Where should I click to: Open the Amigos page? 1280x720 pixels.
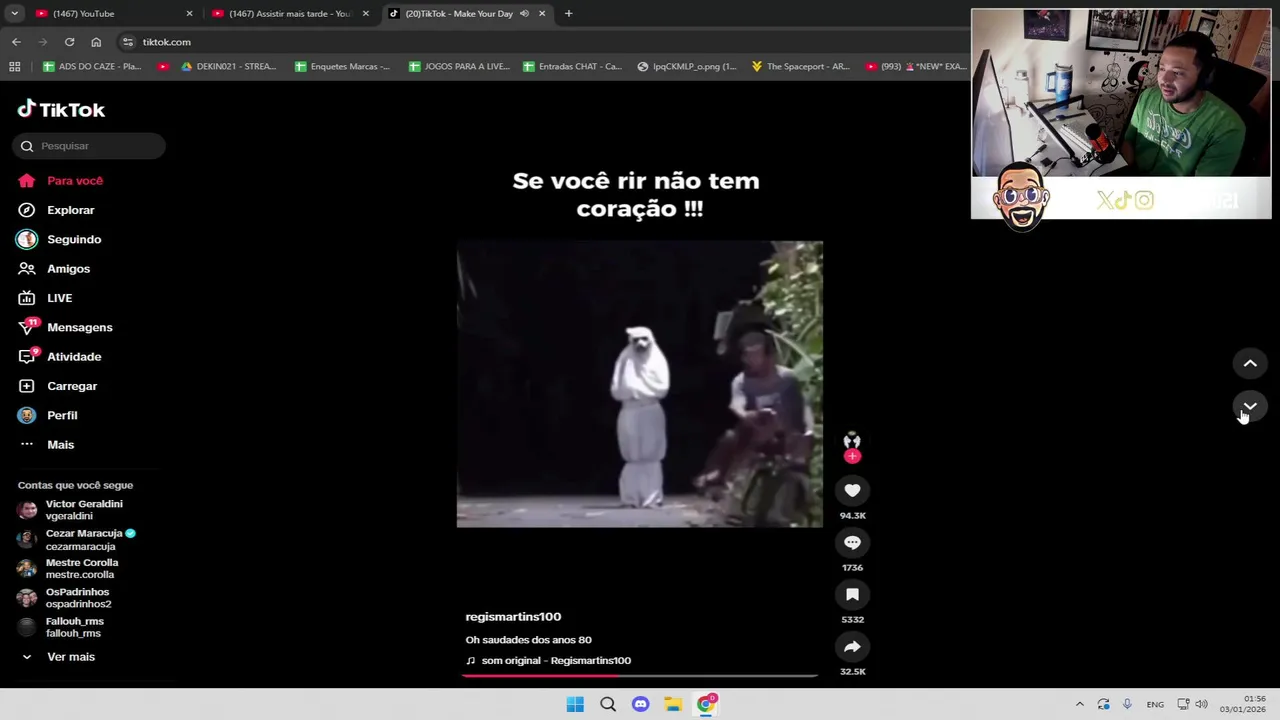point(54,269)
